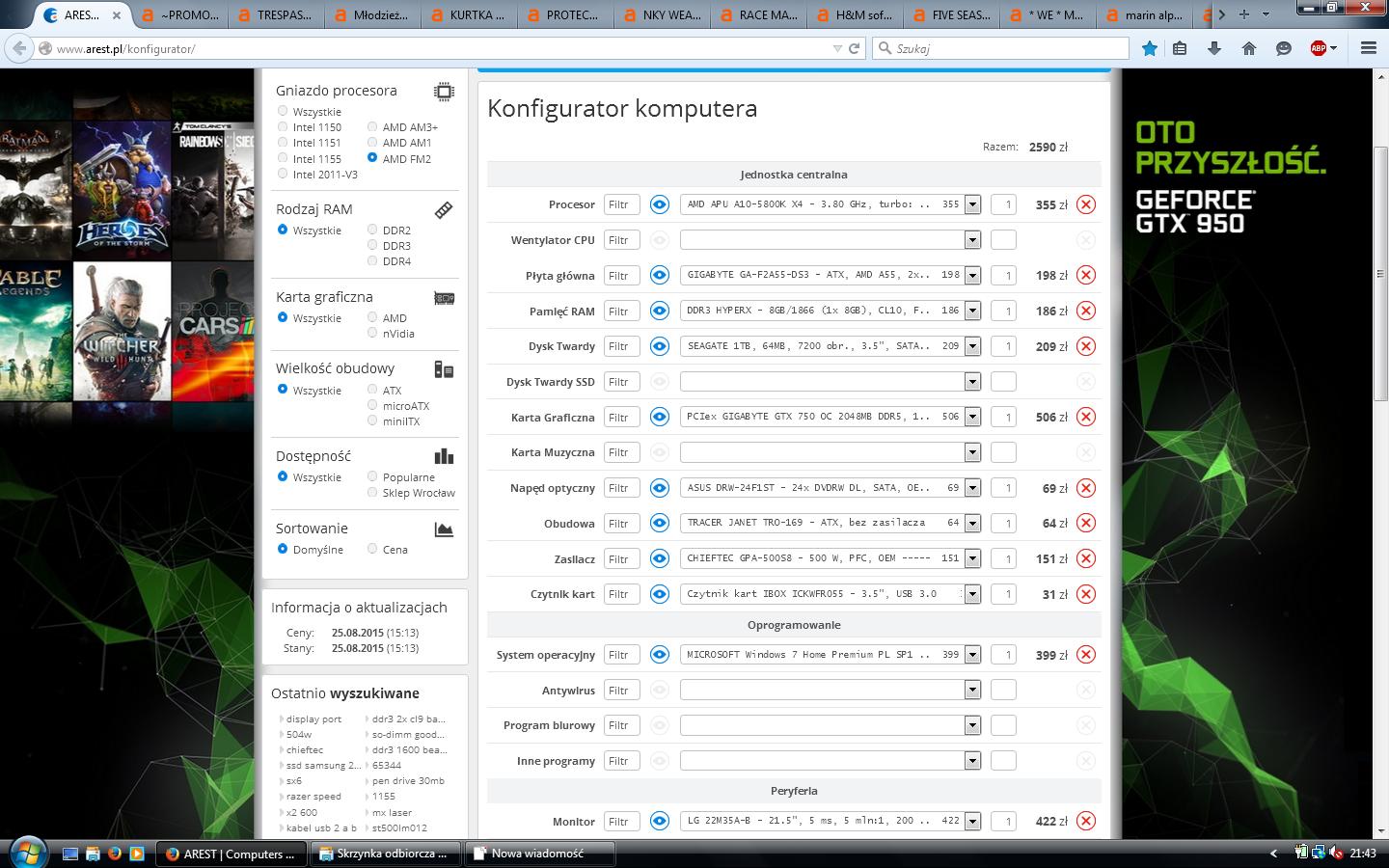Click the eye icon for Dysk Twardy
This screenshot has height=868, width=1389.
(660, 346)
